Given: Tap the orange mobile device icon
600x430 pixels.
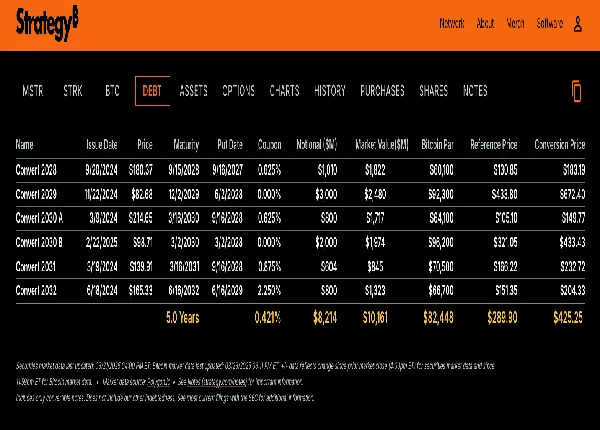Looking at the screenshot, I should point(576,91).
